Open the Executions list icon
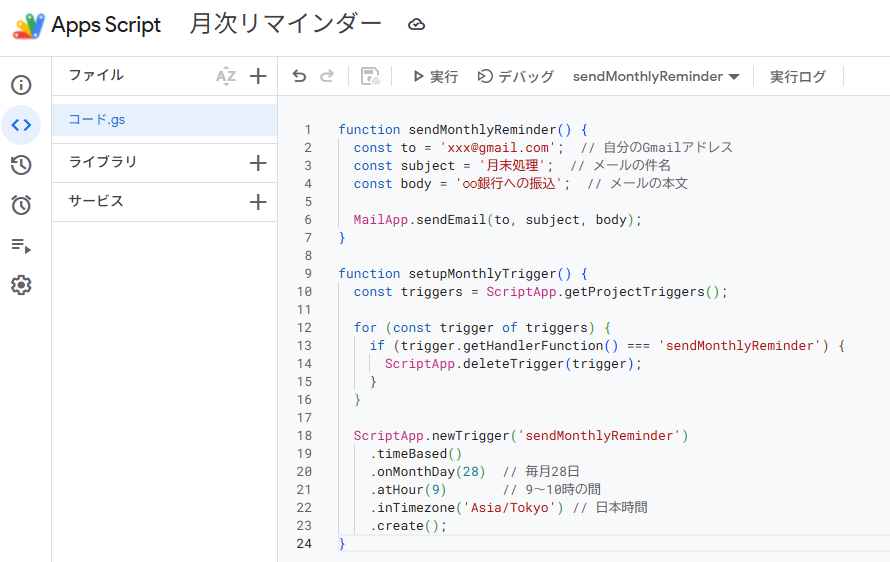Screen dimensions: 890x562 tap(21, 245)
